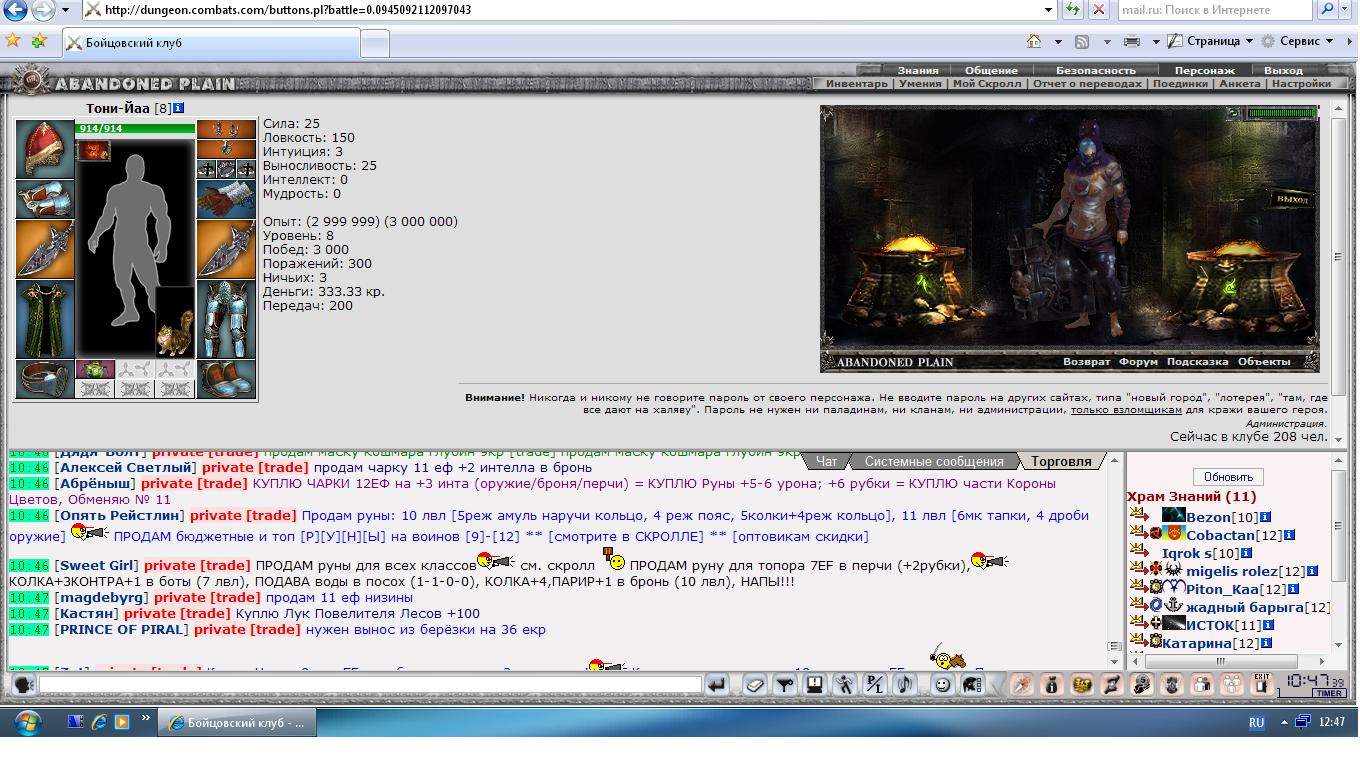Click sender name Sweet Girl in chat

pyautogui.click(x=97, y=565)
